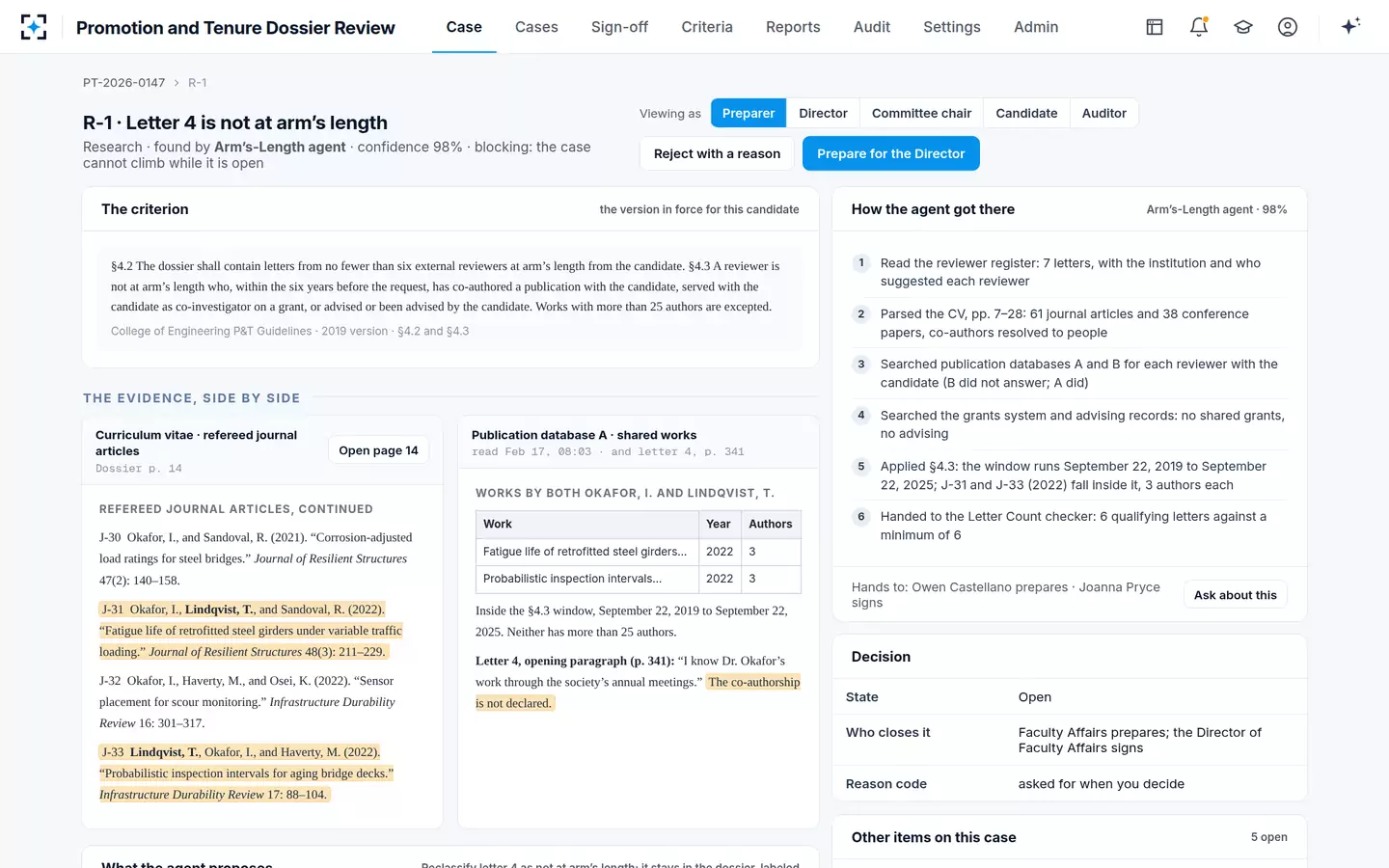View as Preparer

(749, 113)
